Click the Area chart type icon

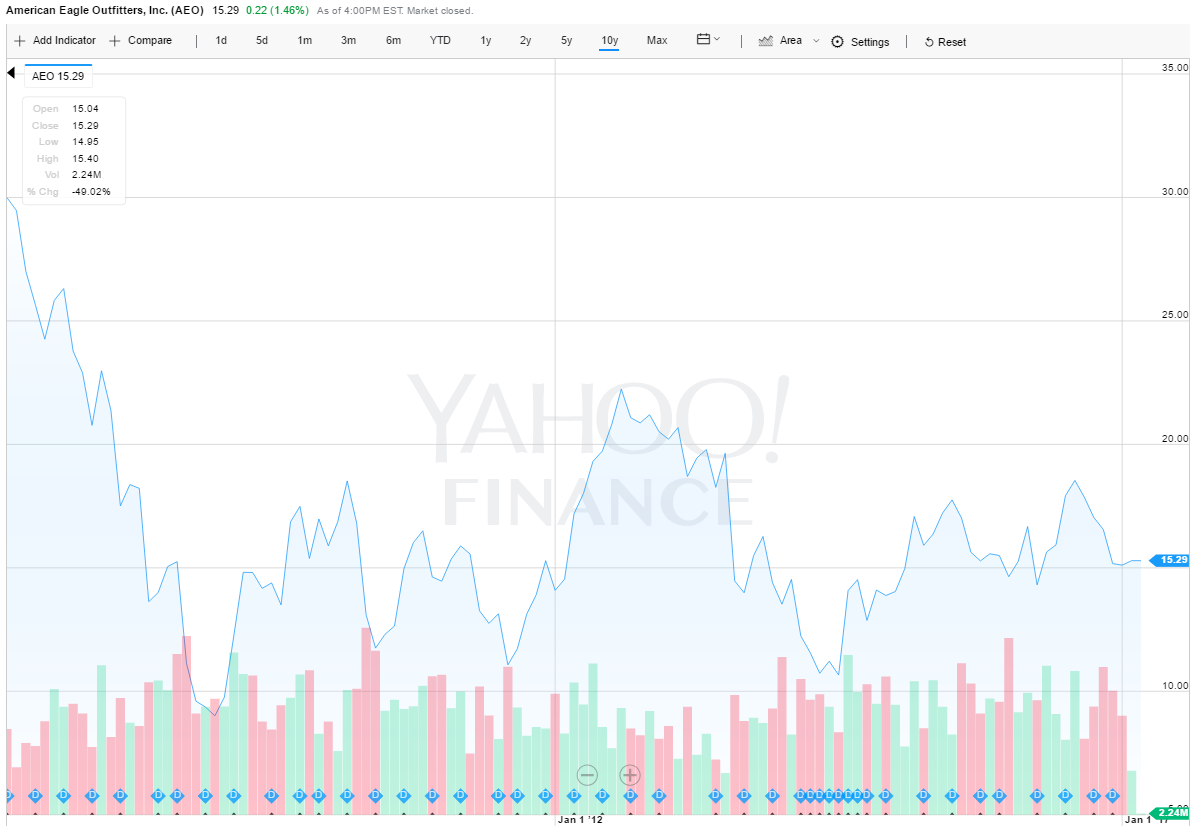766,41
